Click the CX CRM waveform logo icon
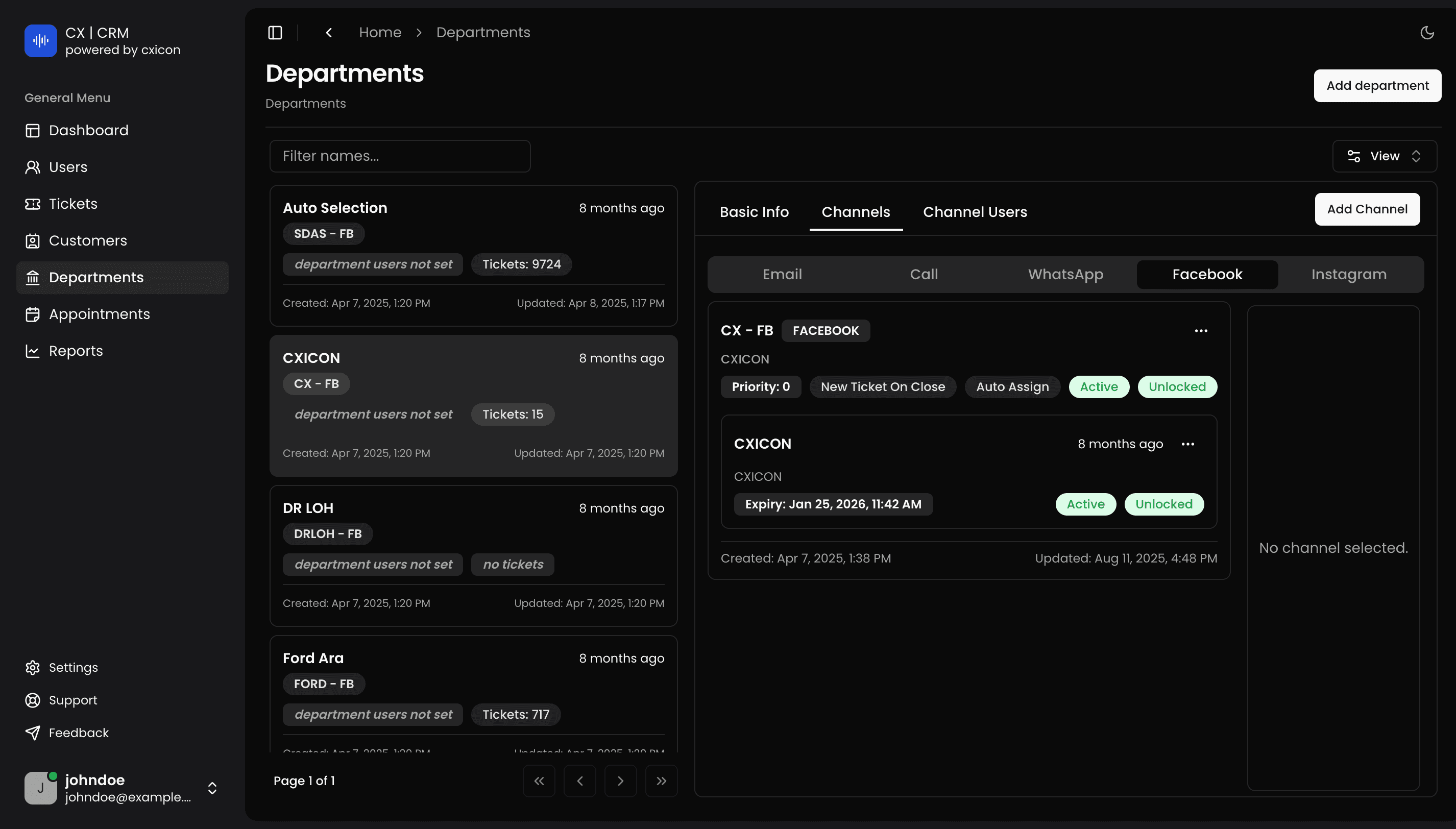 coord(40,40)
